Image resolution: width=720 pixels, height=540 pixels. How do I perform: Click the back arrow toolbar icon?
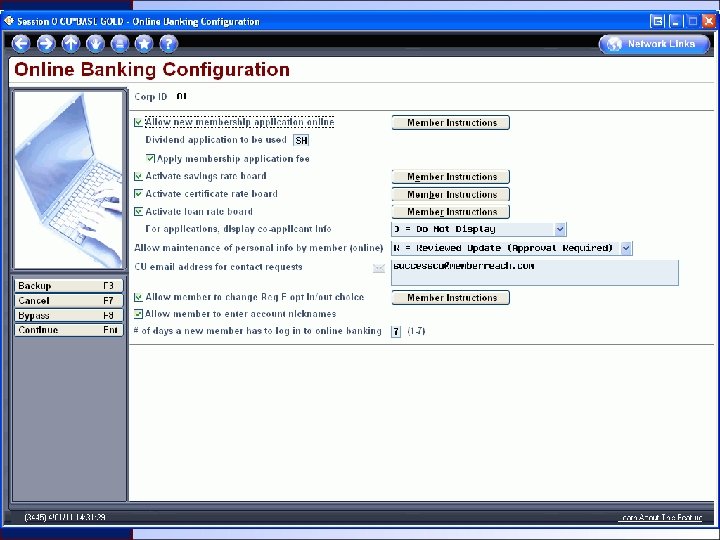(21, 44)
